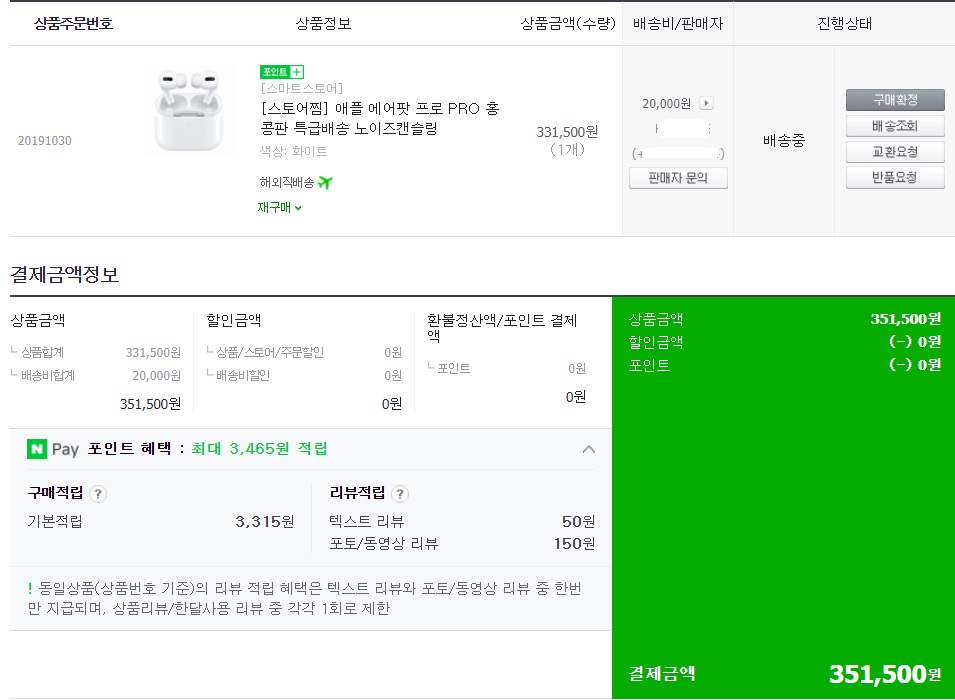The height and width of the screenshot is (700, 955).
Task: Open the help icon beside 리뷰적립
Action: point(400,493)
